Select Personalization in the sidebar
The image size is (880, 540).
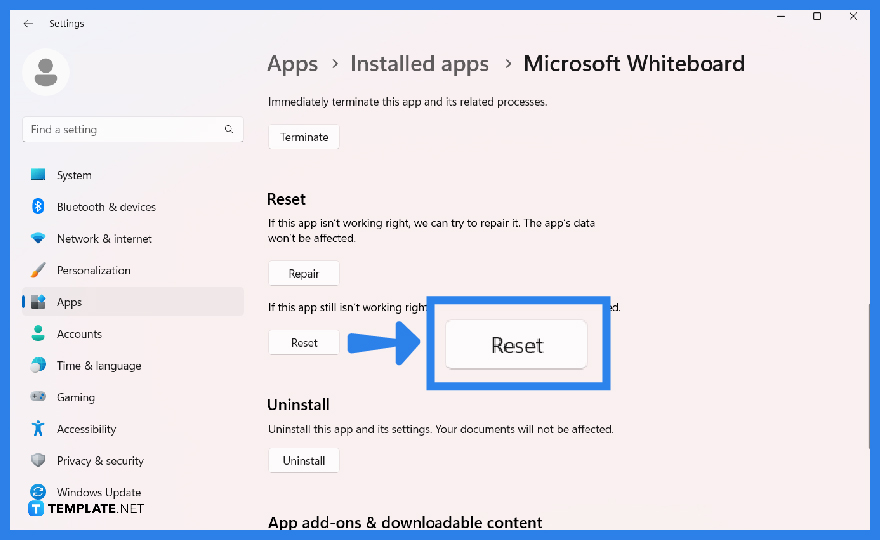(x=133, y=270)
